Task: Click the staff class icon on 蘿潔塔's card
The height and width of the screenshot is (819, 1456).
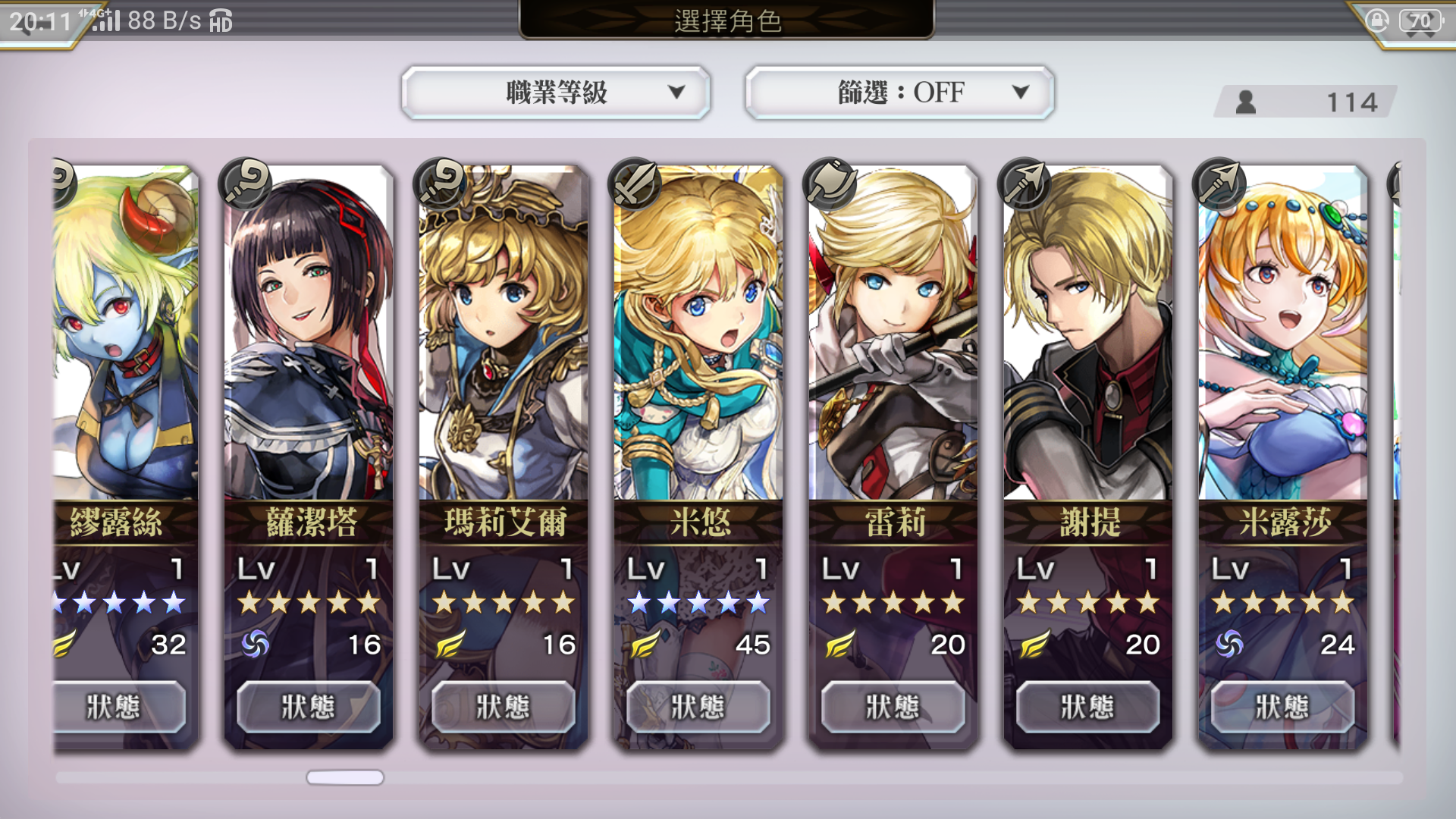Action: [245, 184]
